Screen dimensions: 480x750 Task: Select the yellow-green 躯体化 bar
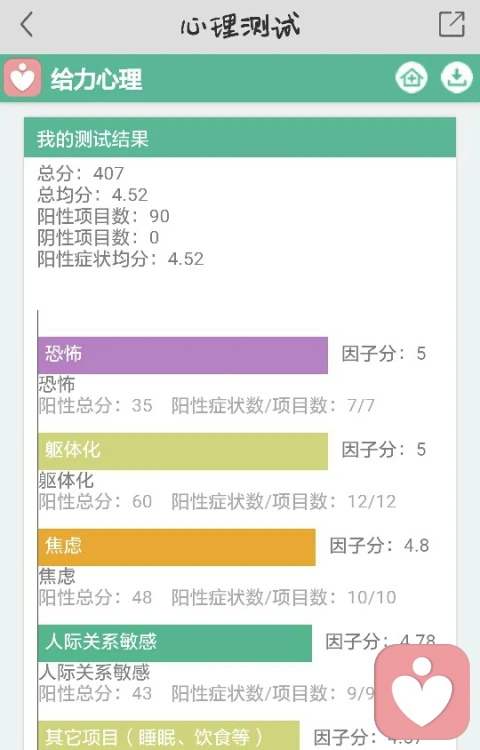coord(183,451)
